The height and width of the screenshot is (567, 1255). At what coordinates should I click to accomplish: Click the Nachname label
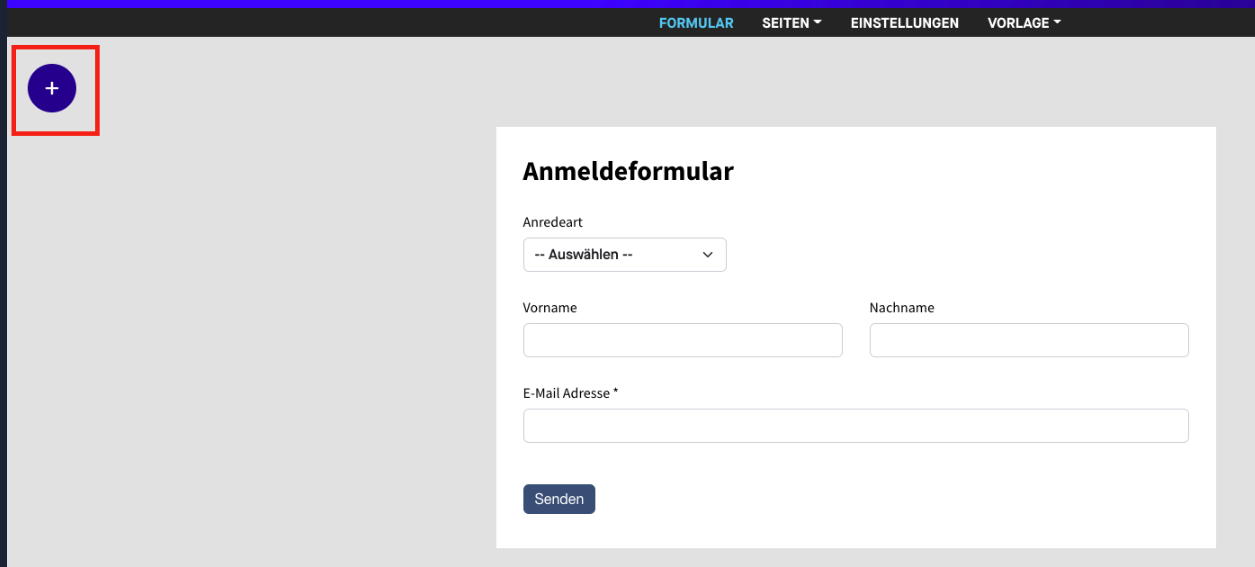(902, 308)
